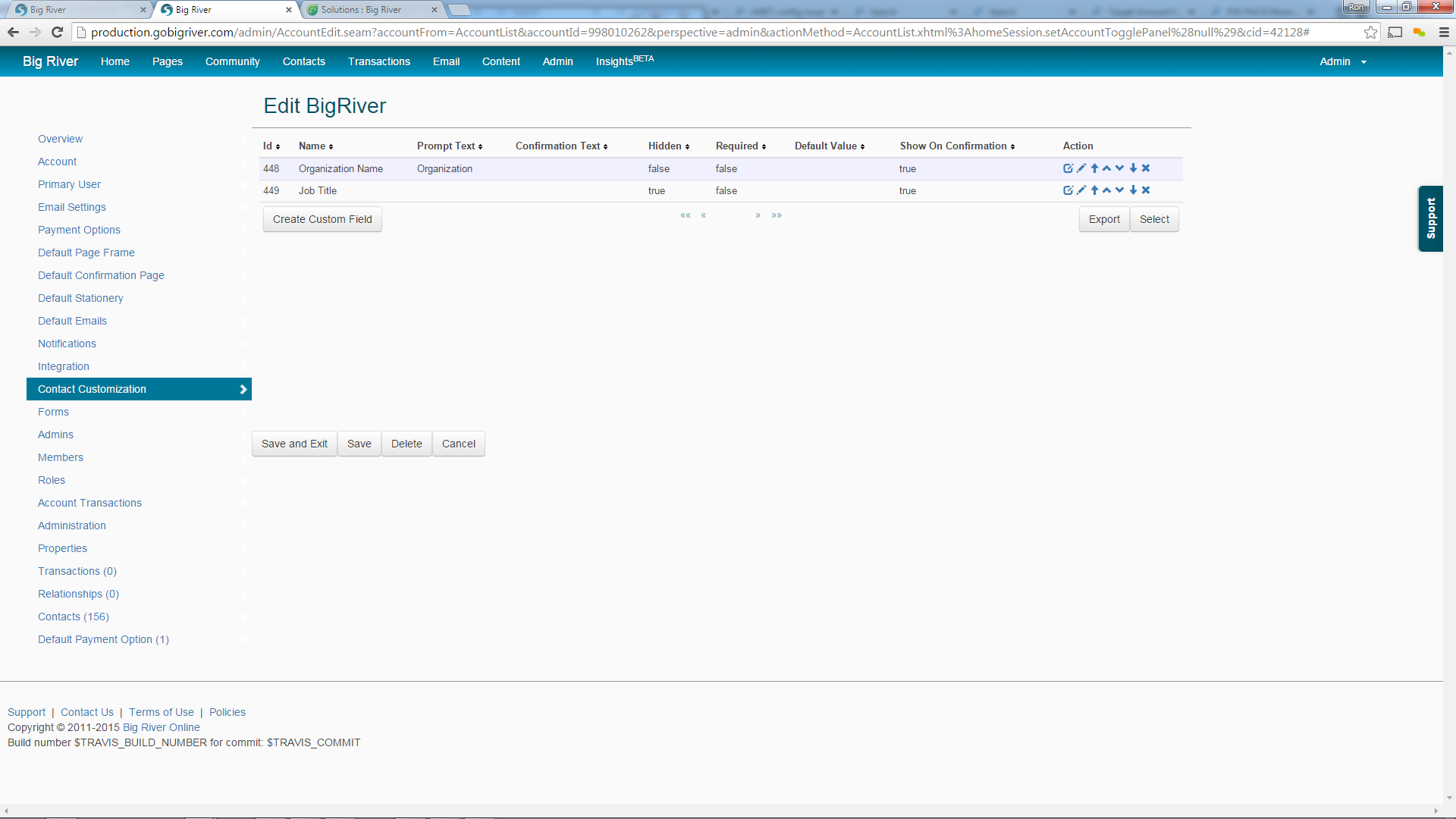Move Job Title to top with up arrow

click(x=1094, y=190)
